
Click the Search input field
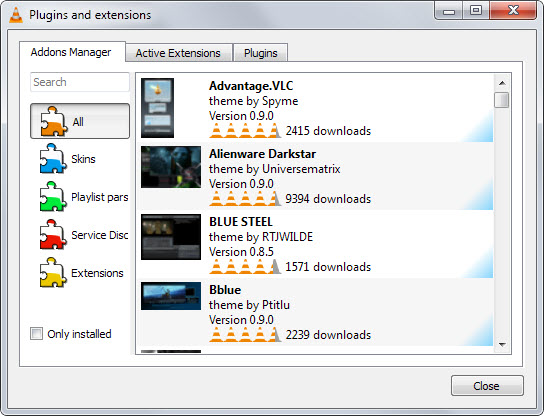pos(80,82)
